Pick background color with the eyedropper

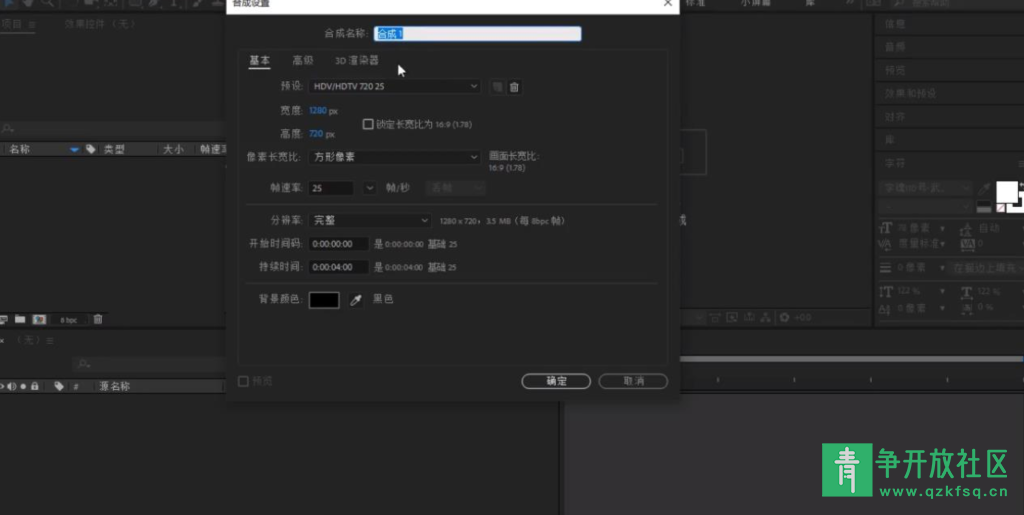tap(355, 300)
